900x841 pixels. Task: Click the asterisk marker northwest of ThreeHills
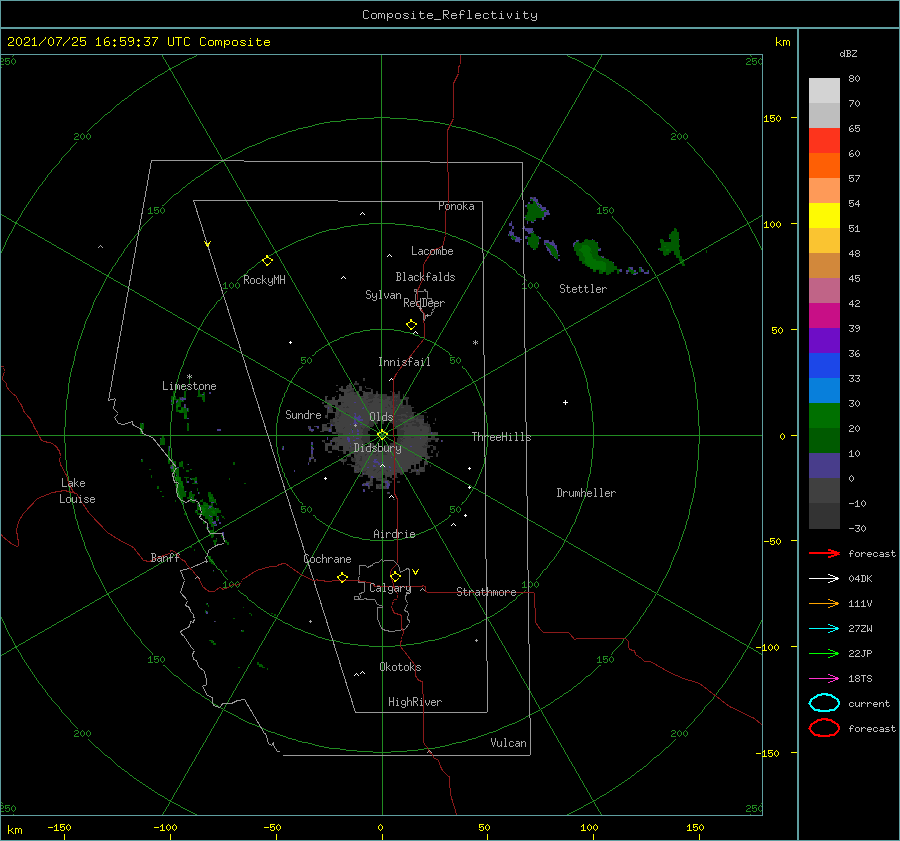(x=475, y=343)
